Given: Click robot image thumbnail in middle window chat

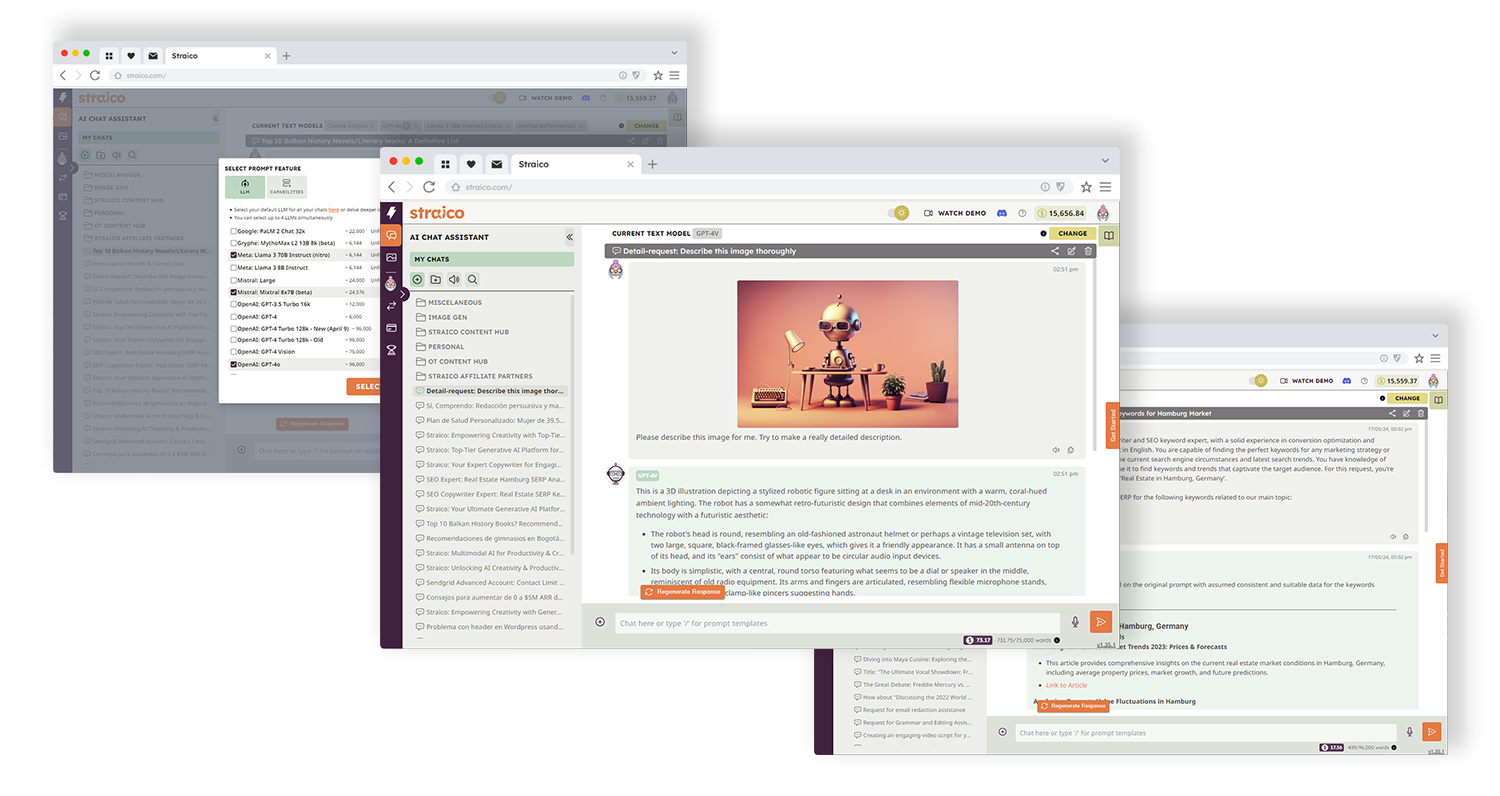Looking at the screenshot, I should coord(847,354).
